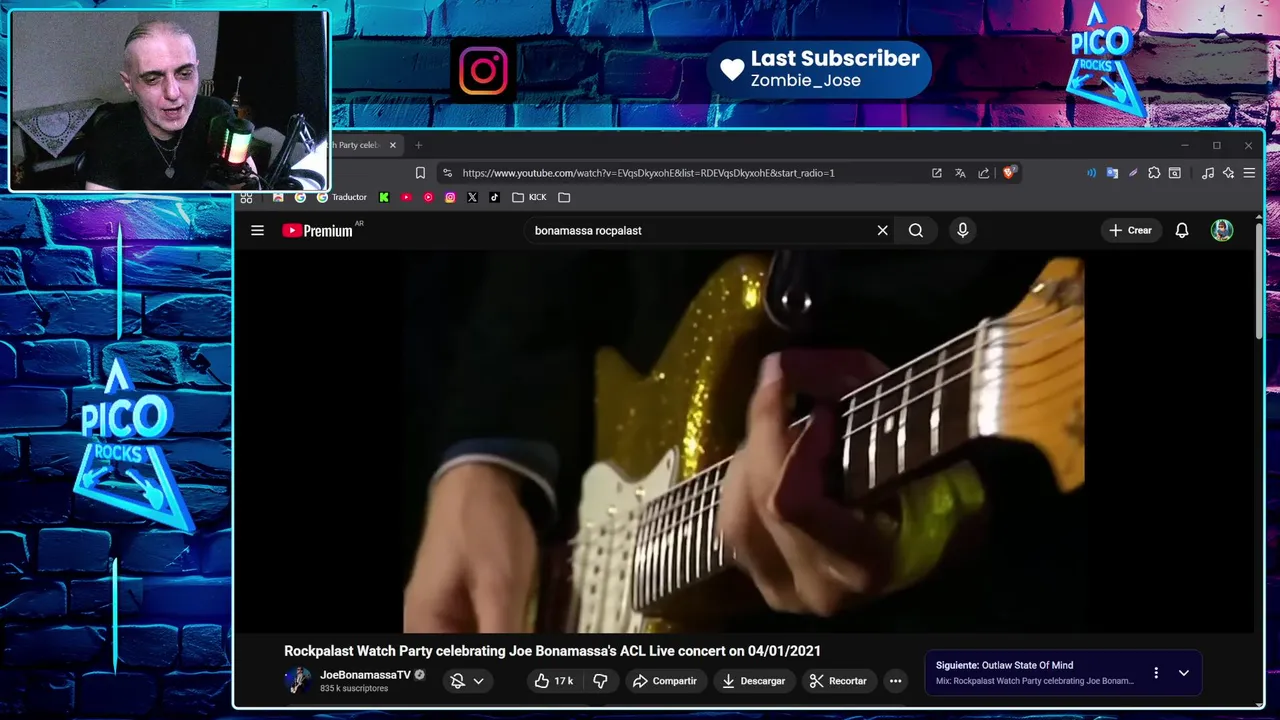The image size is (1280, 720).
Task: Open the account avatar menu
Action: pos(1222,230)
